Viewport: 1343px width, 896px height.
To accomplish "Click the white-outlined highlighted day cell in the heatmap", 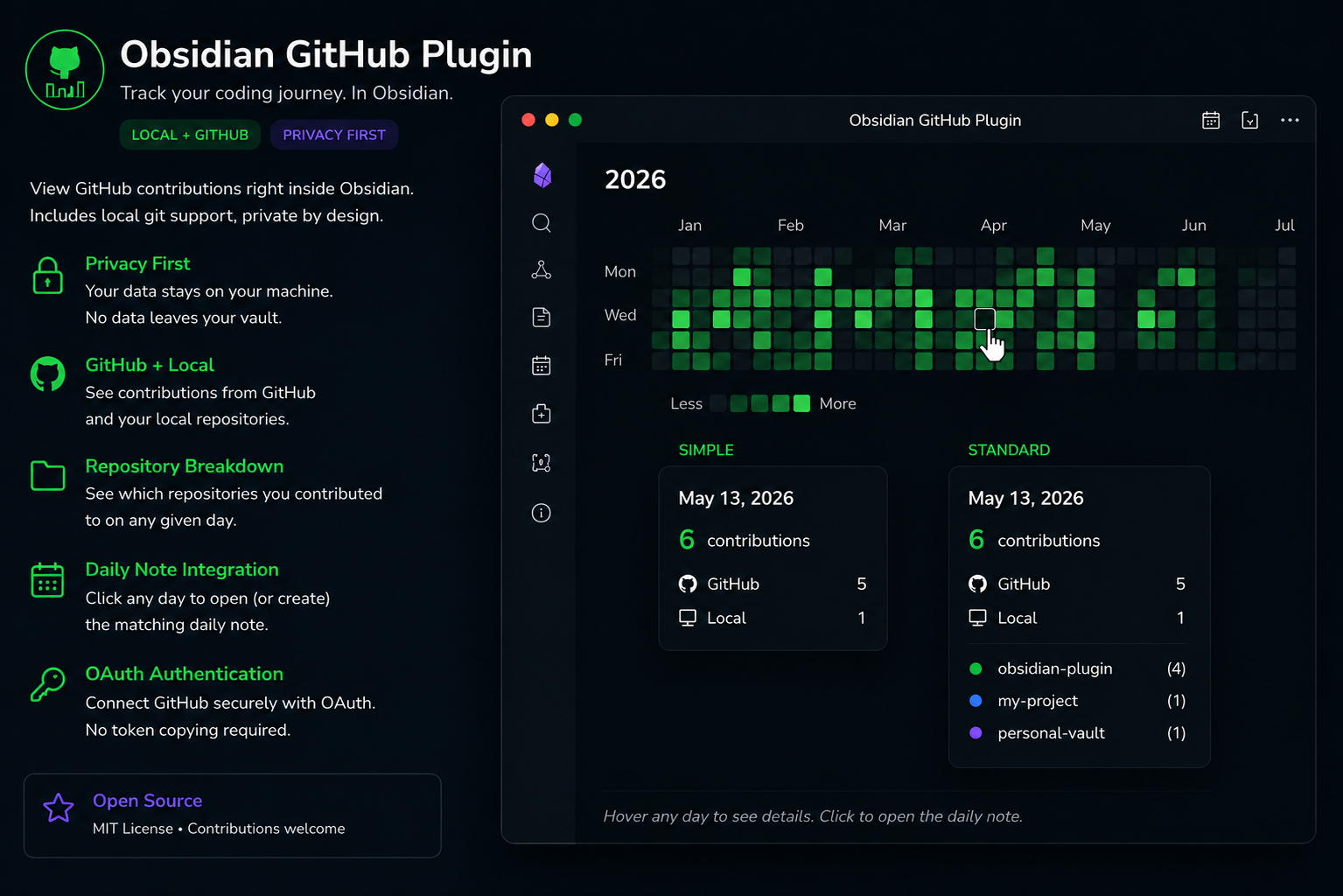I will 984,318.
